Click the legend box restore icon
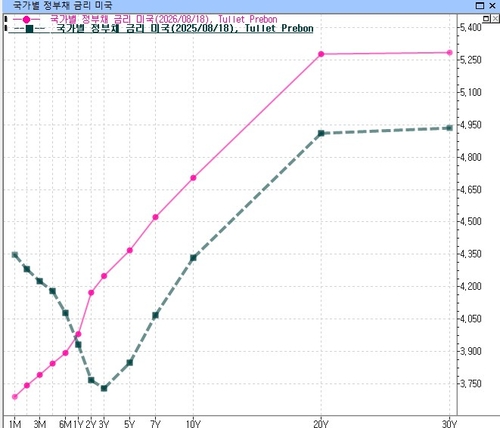 [486, 19]
